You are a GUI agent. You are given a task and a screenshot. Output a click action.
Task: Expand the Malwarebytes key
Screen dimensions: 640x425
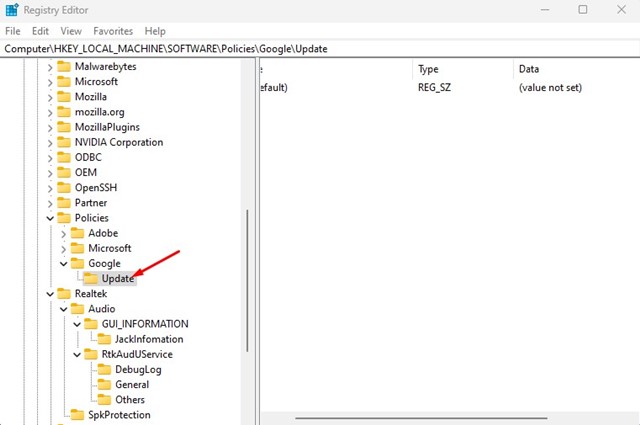coord(50,67)
